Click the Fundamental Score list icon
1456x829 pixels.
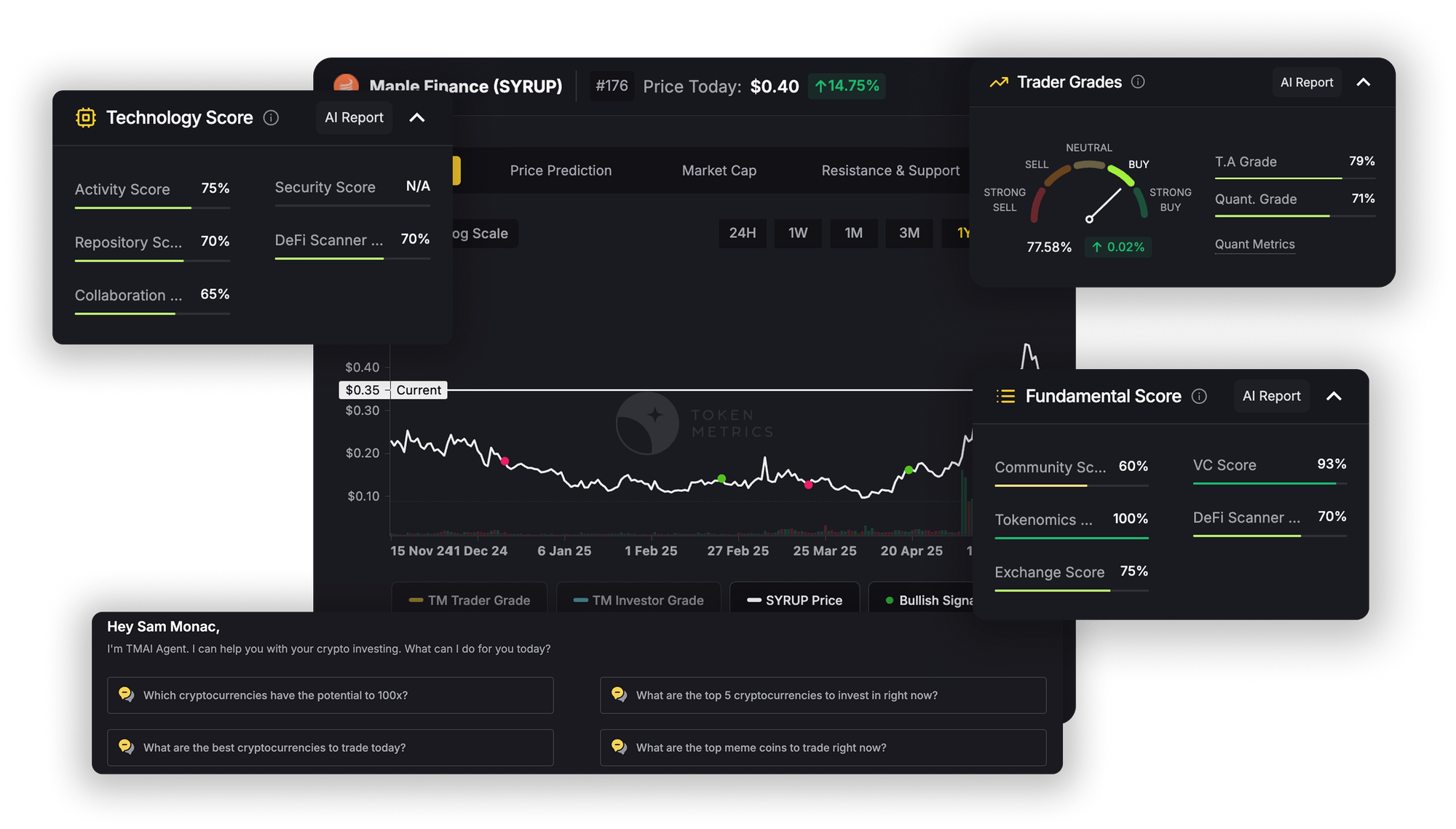(1005, 396)
